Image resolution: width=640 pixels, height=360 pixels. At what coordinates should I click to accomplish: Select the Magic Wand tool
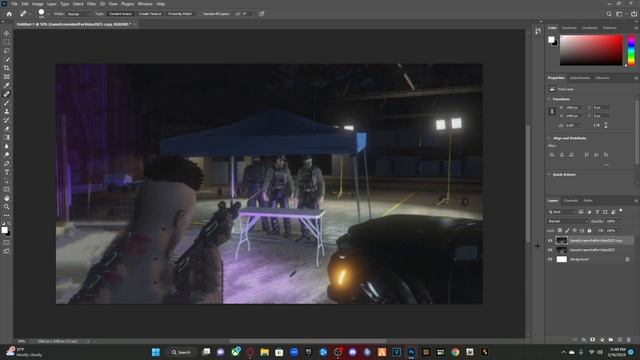(7, 59)
